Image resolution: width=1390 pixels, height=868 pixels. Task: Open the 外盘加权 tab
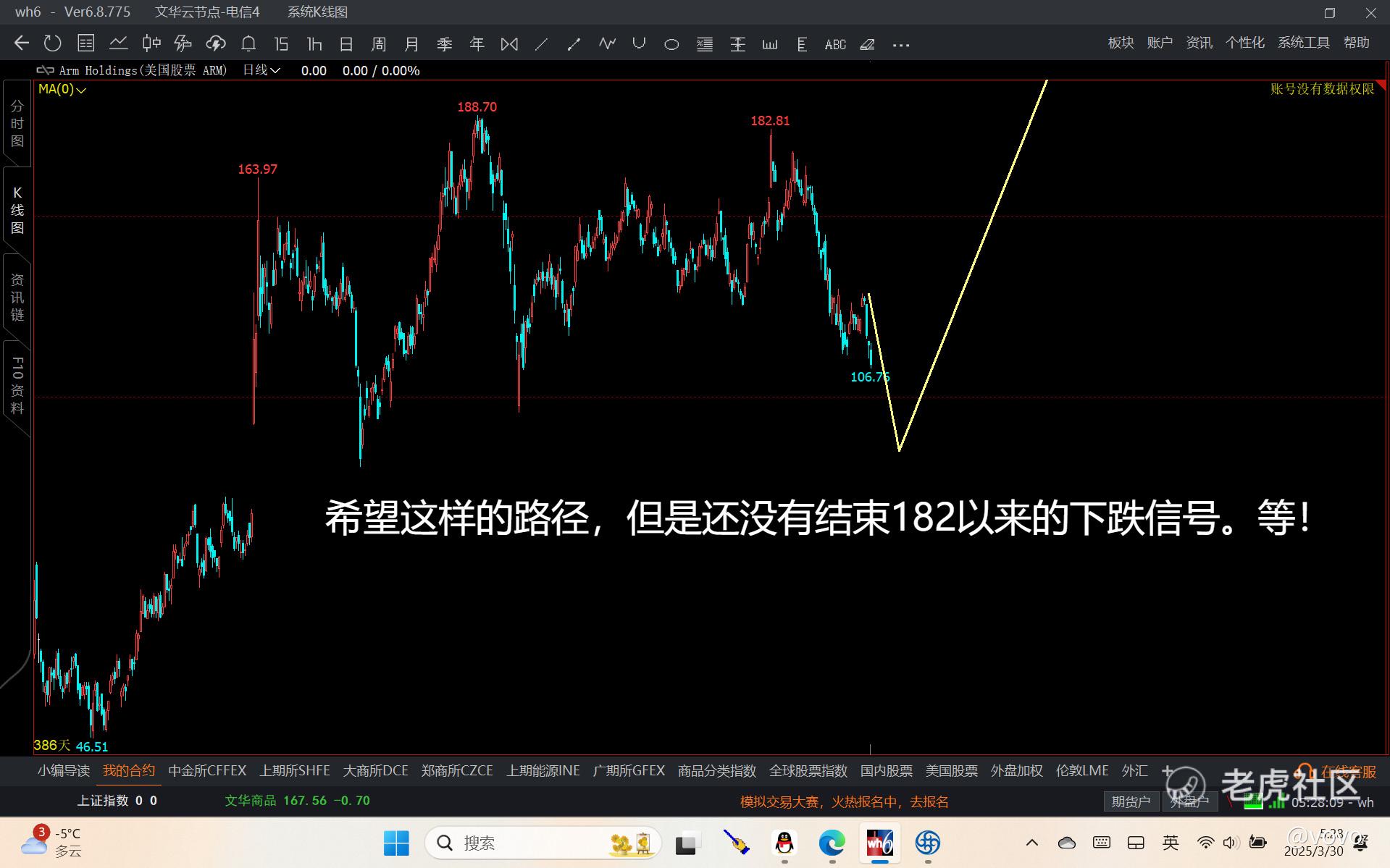pos(1017,771)
